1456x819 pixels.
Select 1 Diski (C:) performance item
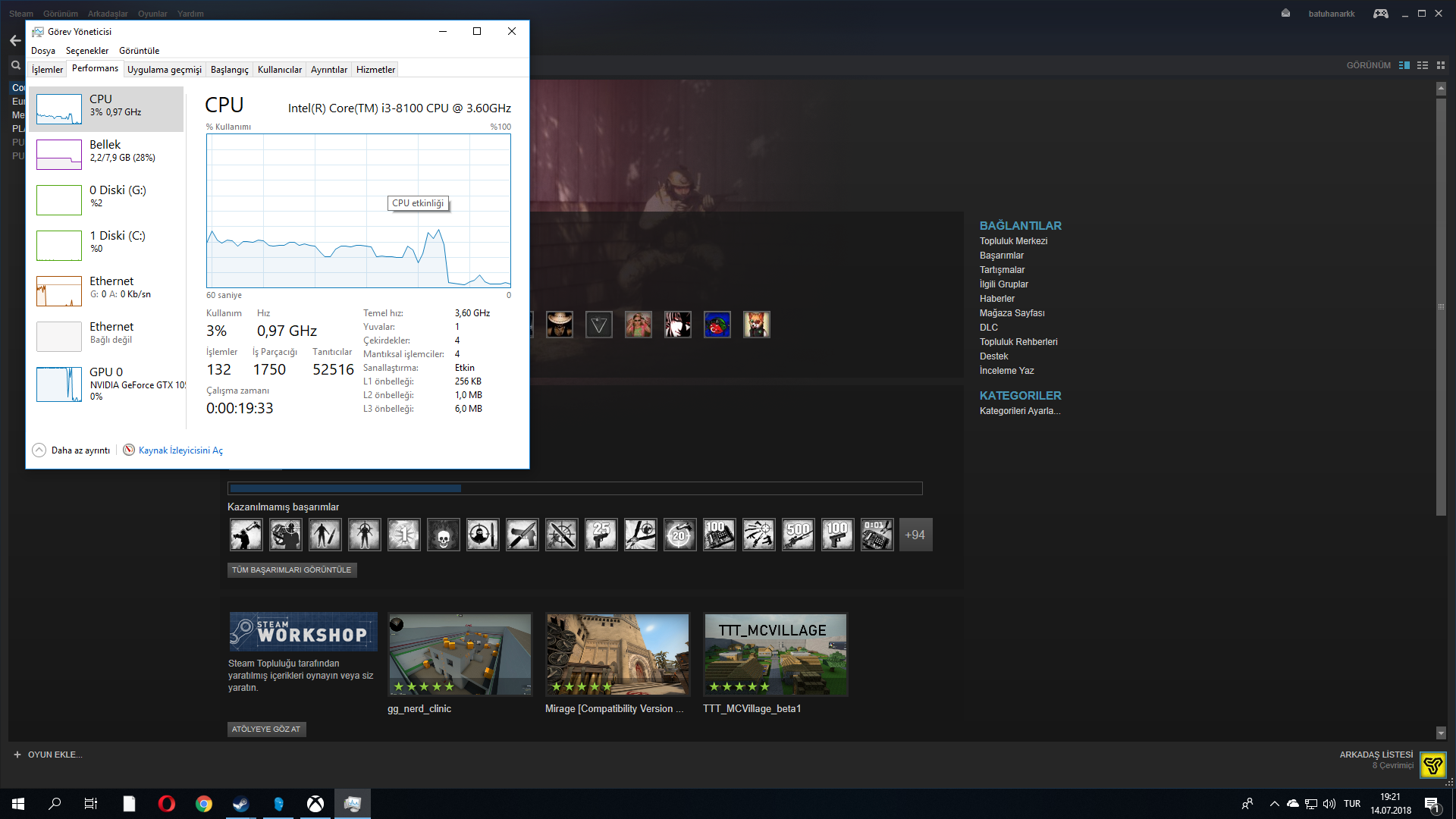pyautogui.click(x=107, y=245)
